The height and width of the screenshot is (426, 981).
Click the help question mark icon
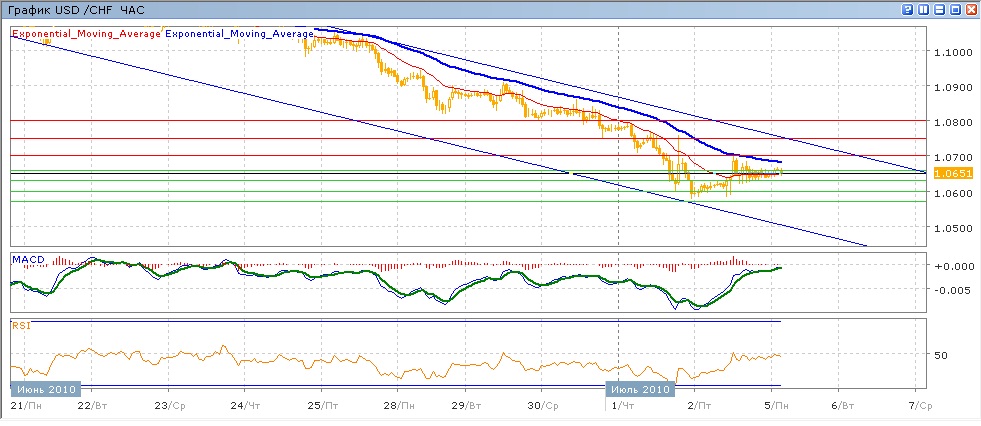(907, 9)
